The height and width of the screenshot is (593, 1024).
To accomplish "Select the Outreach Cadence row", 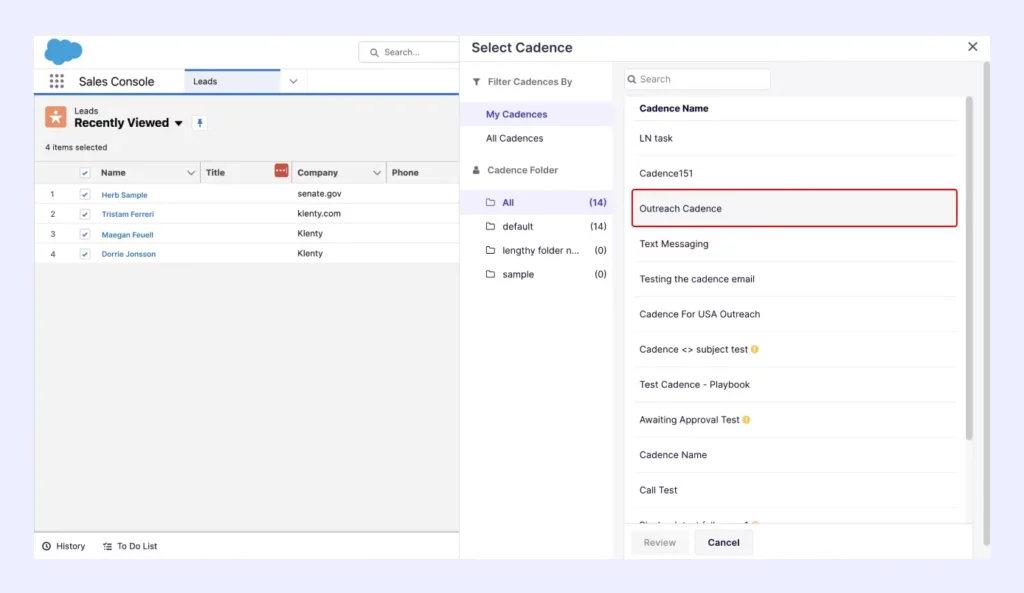I will (793, 208).
